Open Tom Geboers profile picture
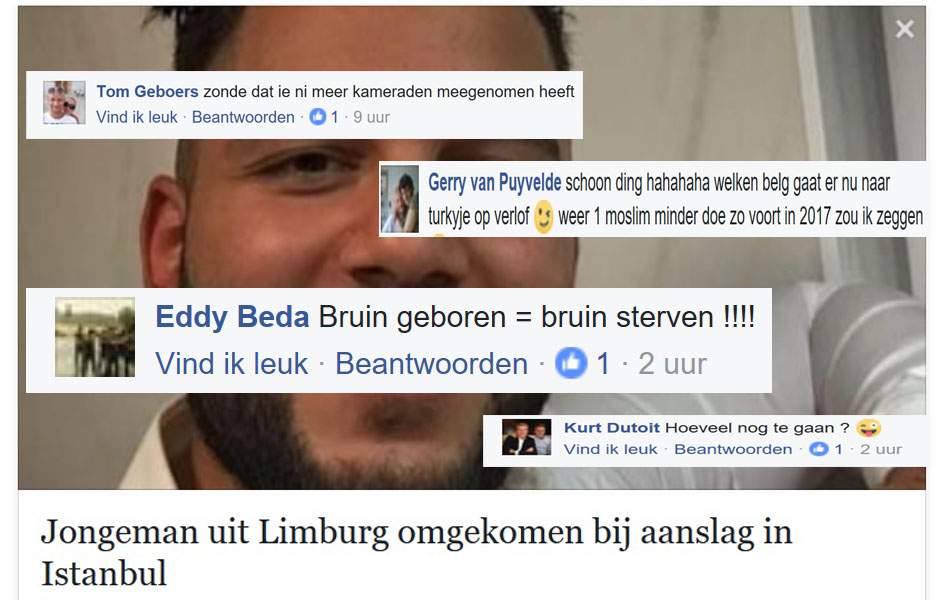 pyautogui.click(x=64, y=103)
